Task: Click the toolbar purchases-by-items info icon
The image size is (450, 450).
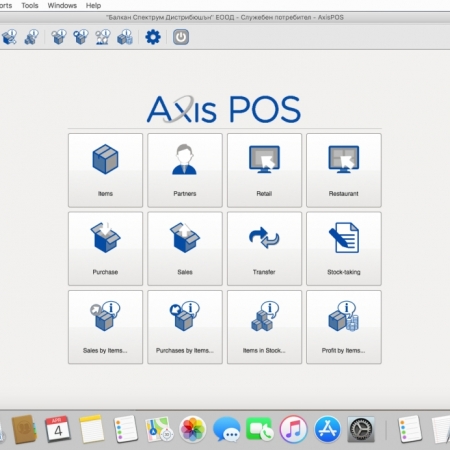Action: (81, 37)
